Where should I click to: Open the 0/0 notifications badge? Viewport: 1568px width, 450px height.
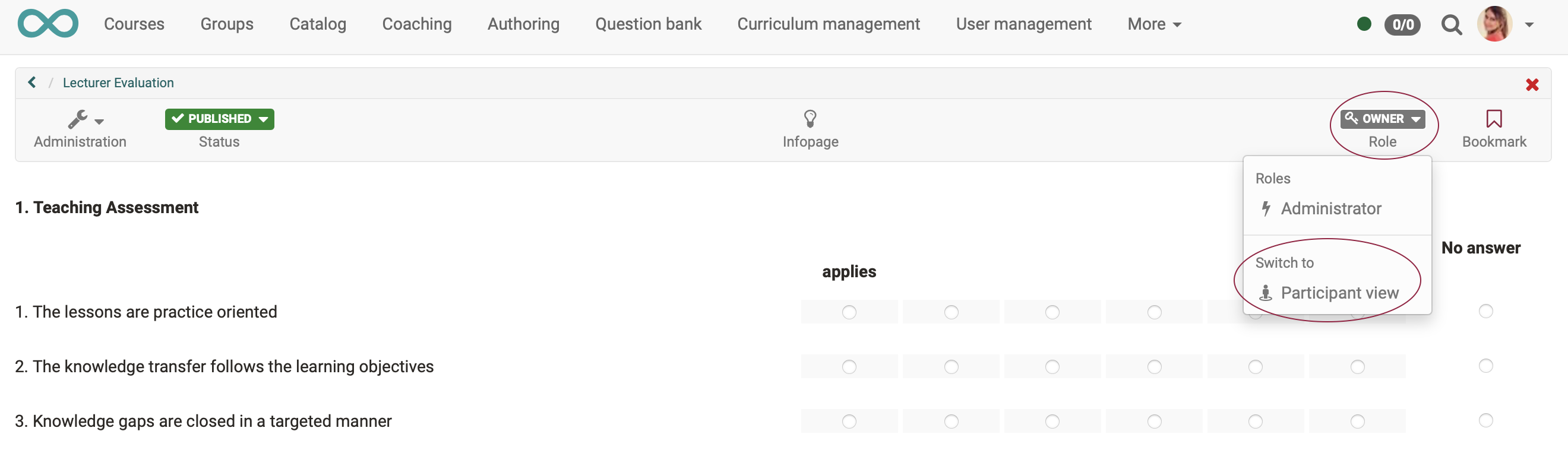(x=1402, y=25)
